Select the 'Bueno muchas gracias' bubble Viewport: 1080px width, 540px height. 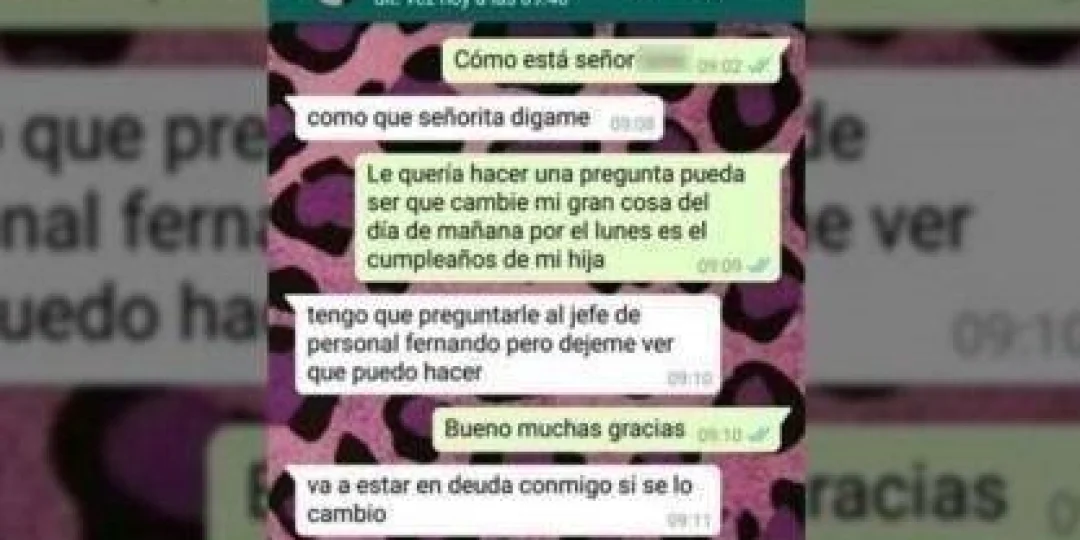tap(609, 429)
